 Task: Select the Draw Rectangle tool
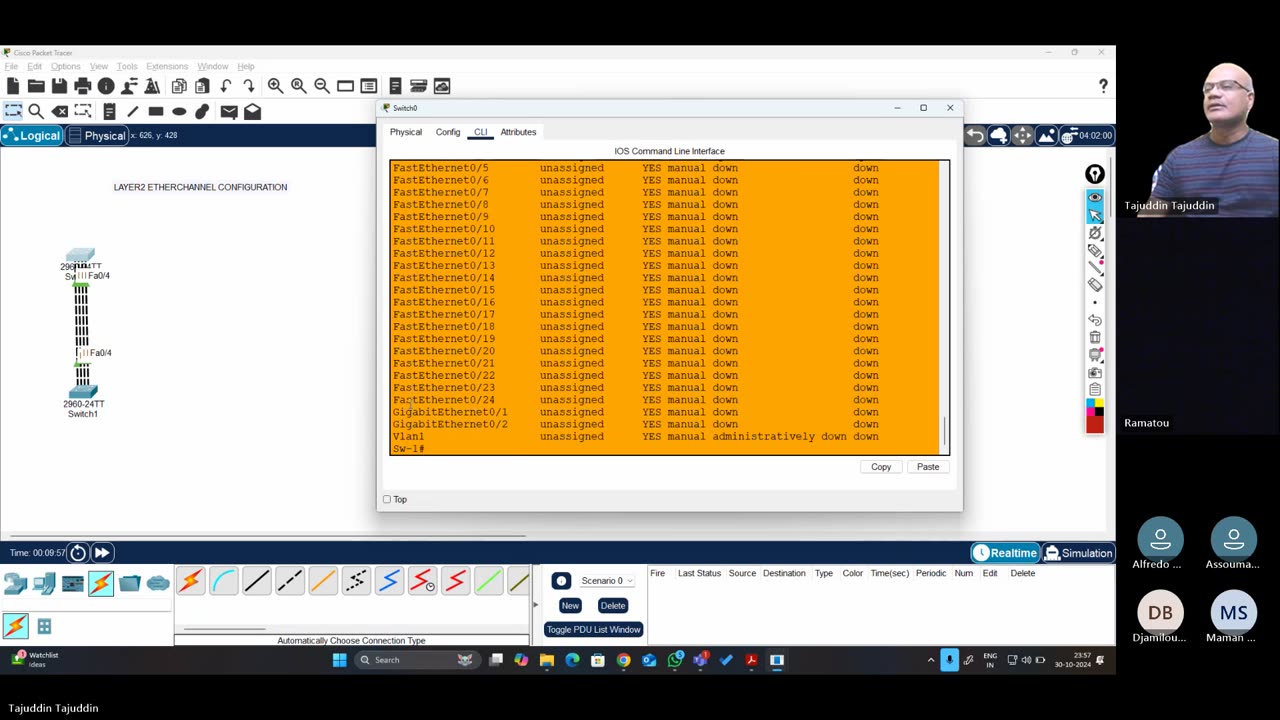[x=156, y=112]
